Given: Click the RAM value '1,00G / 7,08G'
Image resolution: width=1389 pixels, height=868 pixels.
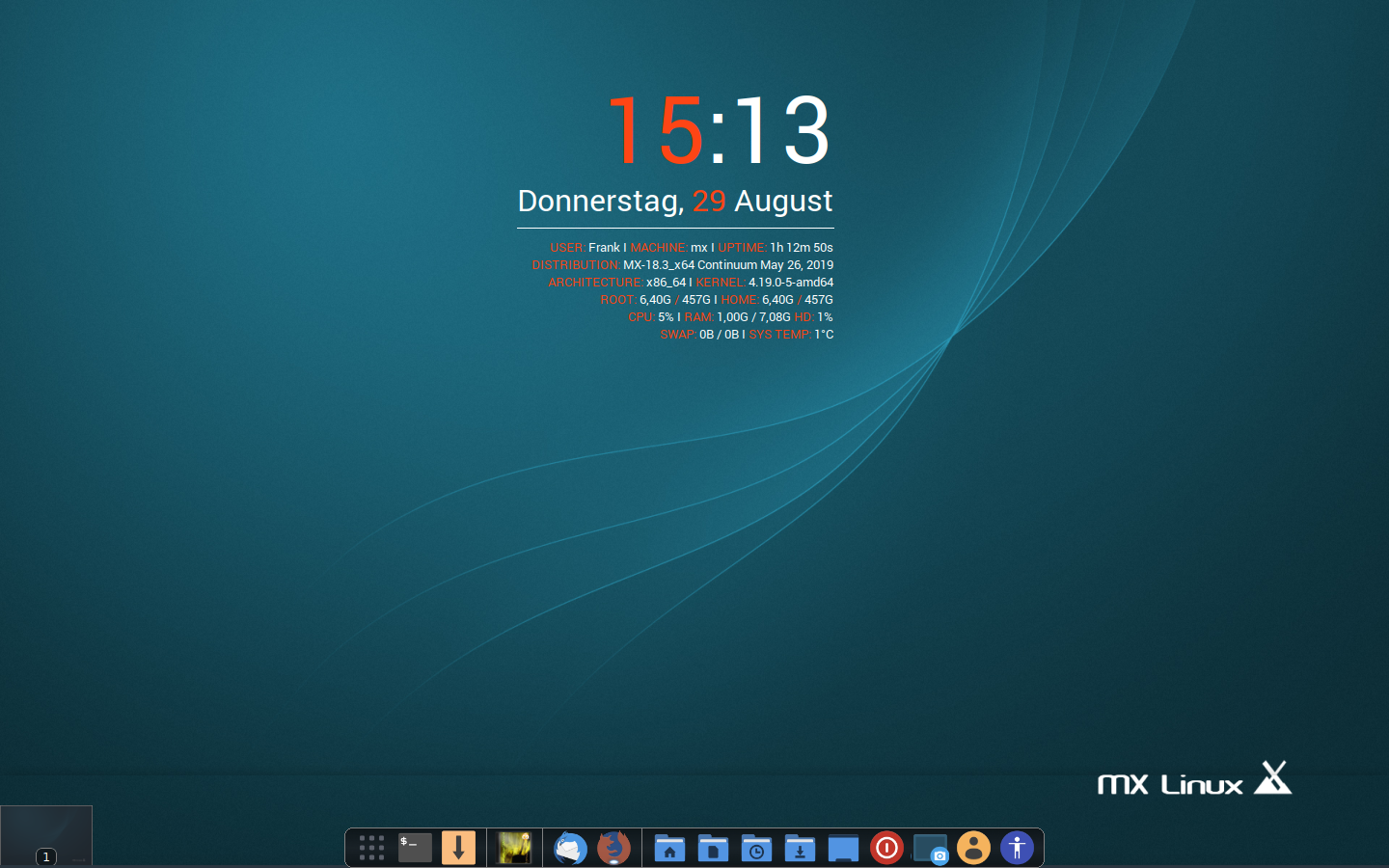Looking at the screenshot, I should coord(753,316).
